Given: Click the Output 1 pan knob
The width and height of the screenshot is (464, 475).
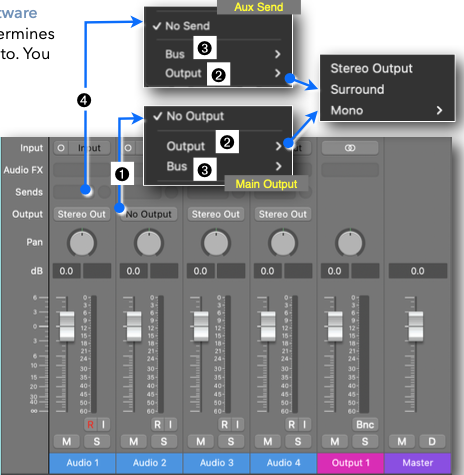Looking at the screenshot, I should click(350, 243).
